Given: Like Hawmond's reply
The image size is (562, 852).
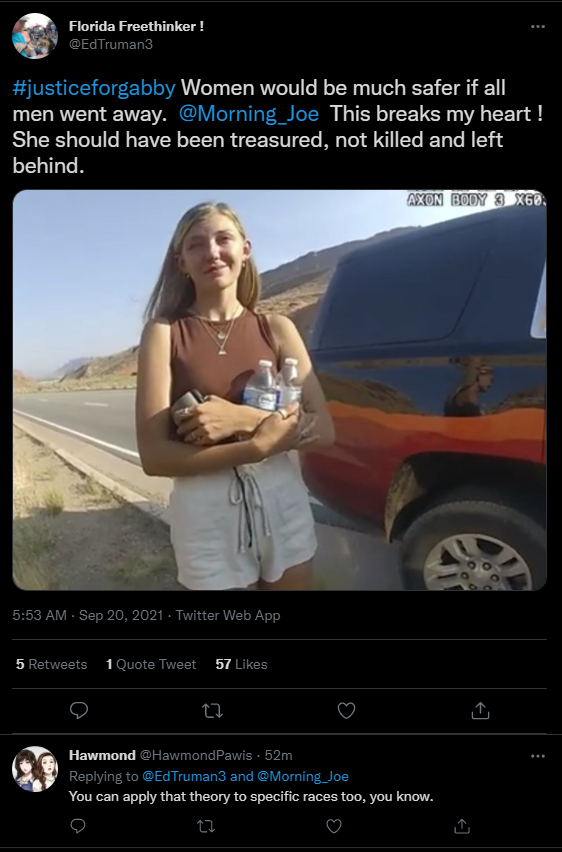Looking at the screenshot, I should [333, 826].
